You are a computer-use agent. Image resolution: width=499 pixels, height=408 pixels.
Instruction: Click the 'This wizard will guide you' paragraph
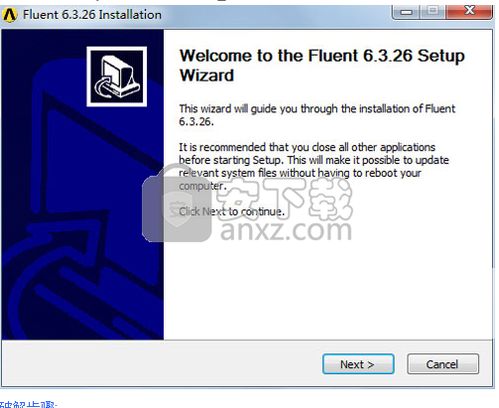317,115
